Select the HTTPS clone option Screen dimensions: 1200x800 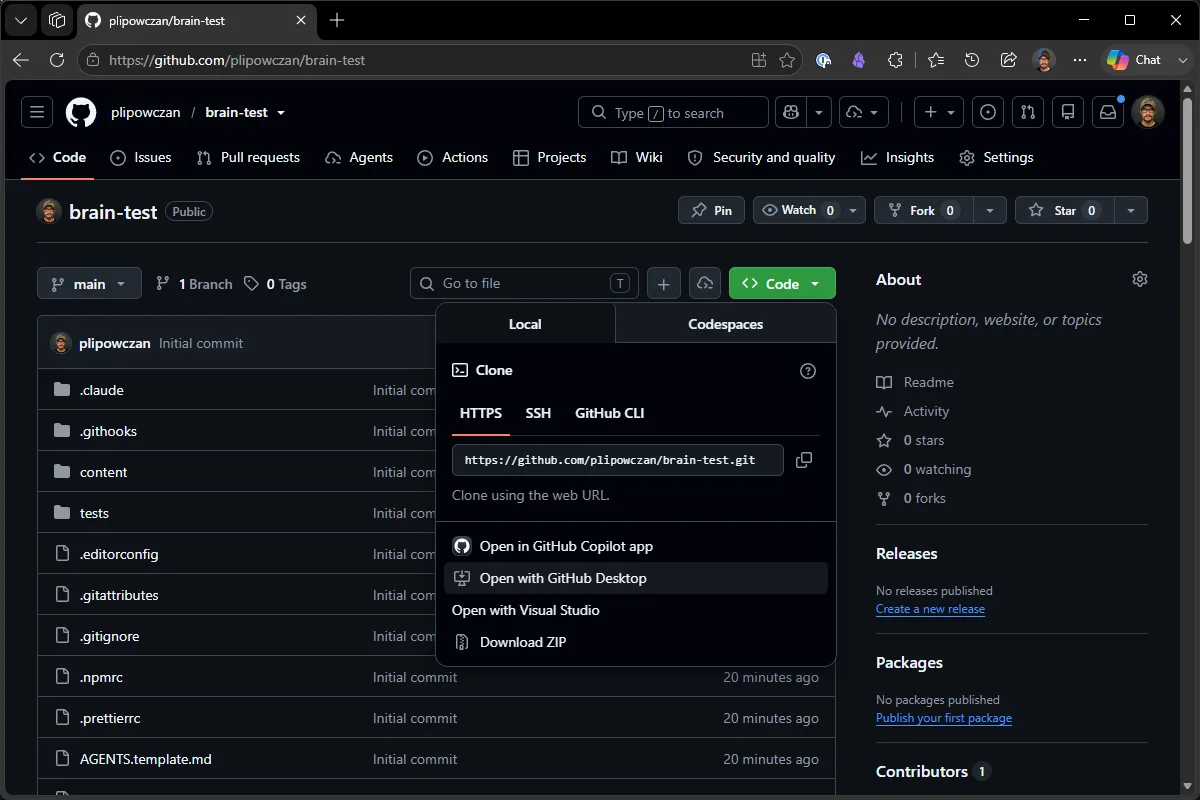pyautogui.click(x=481, y=413)
